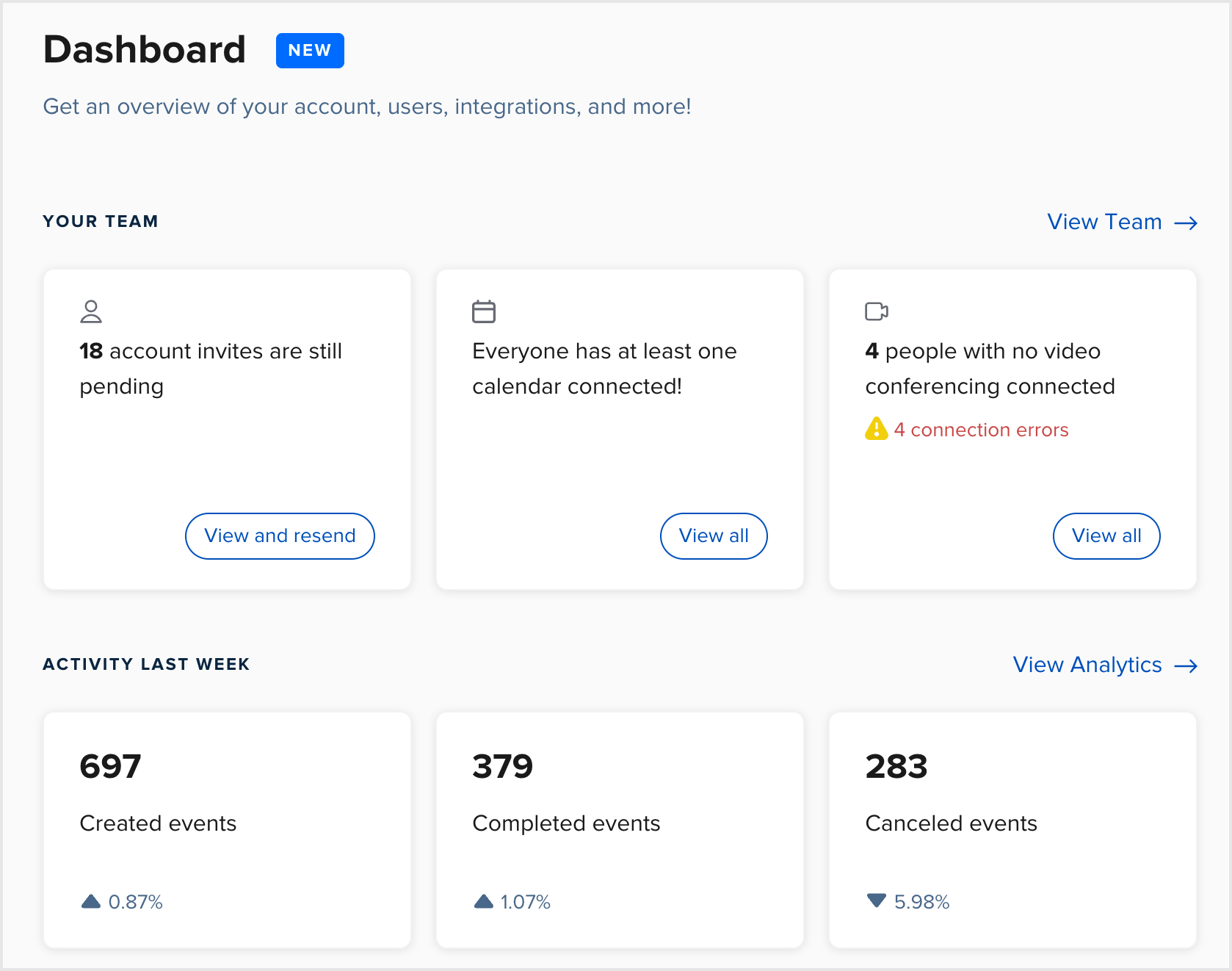Click the upward triangle beside 0.87%
1232x971 pixels.
point(90,902)
